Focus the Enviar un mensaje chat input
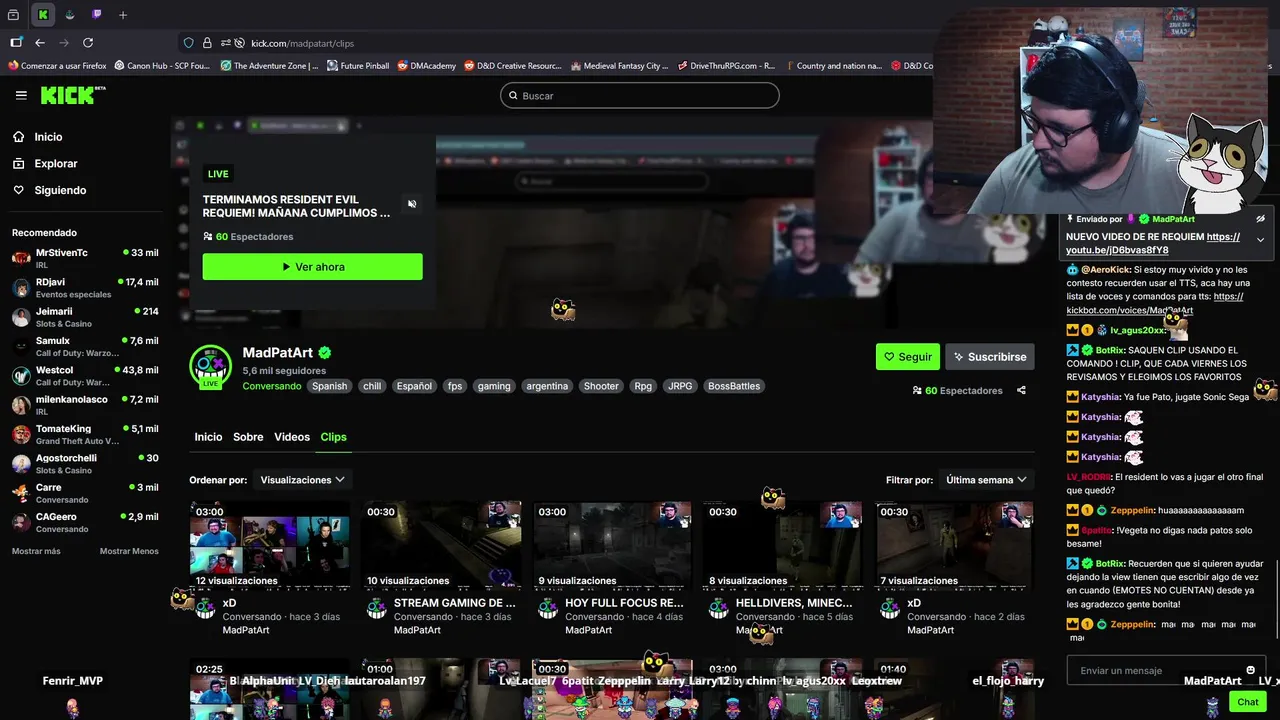This screenshot has width=1280, height=720. tap(1155, 670)
